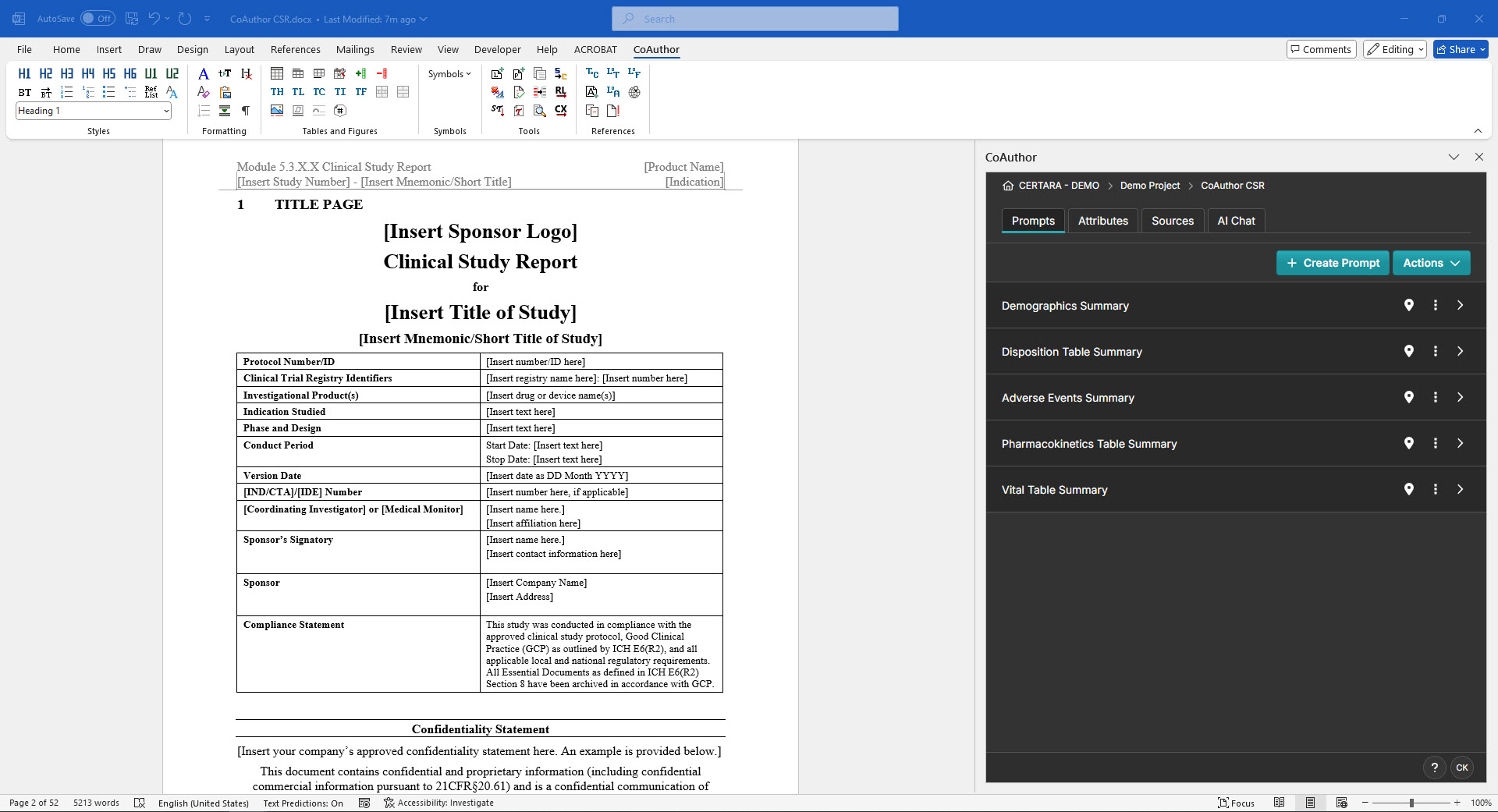This screenshot has height=812, width=1498.
Task: Open help with the question mark icon
Action: (1435, 768)
